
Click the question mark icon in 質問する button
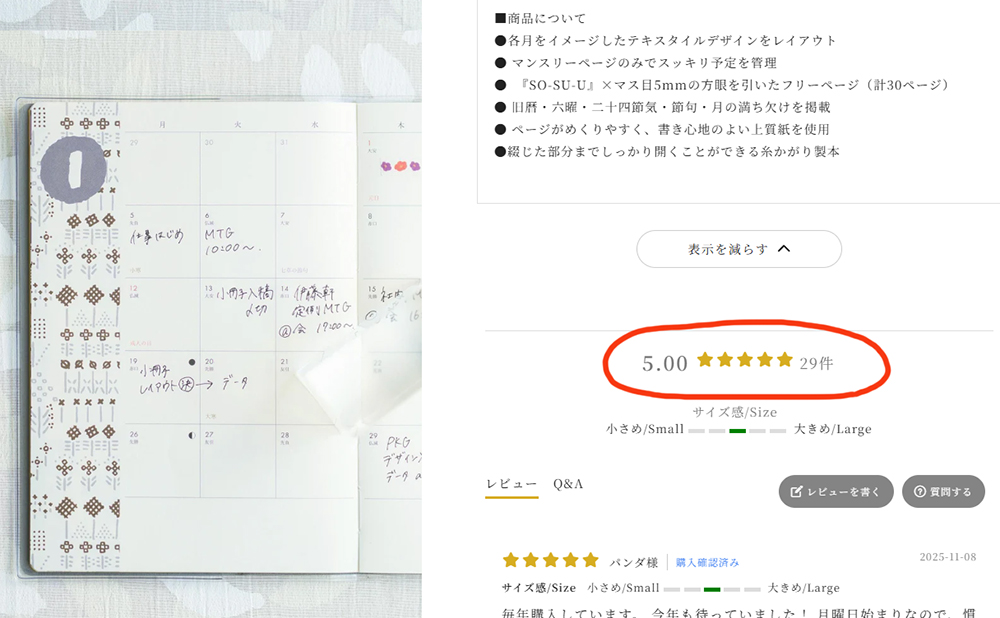click(919, 492)
